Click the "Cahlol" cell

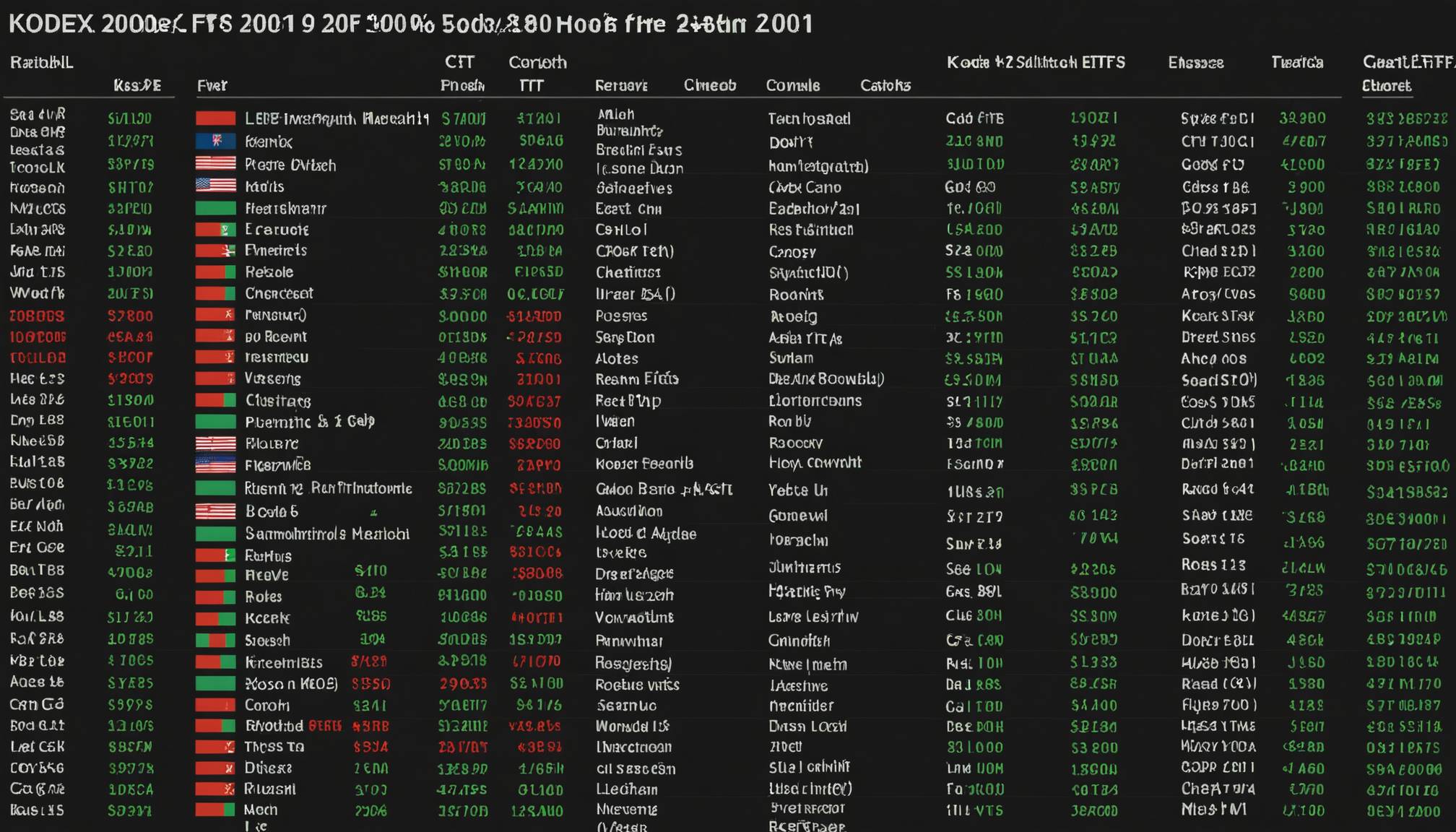click(x=621, y=230)
